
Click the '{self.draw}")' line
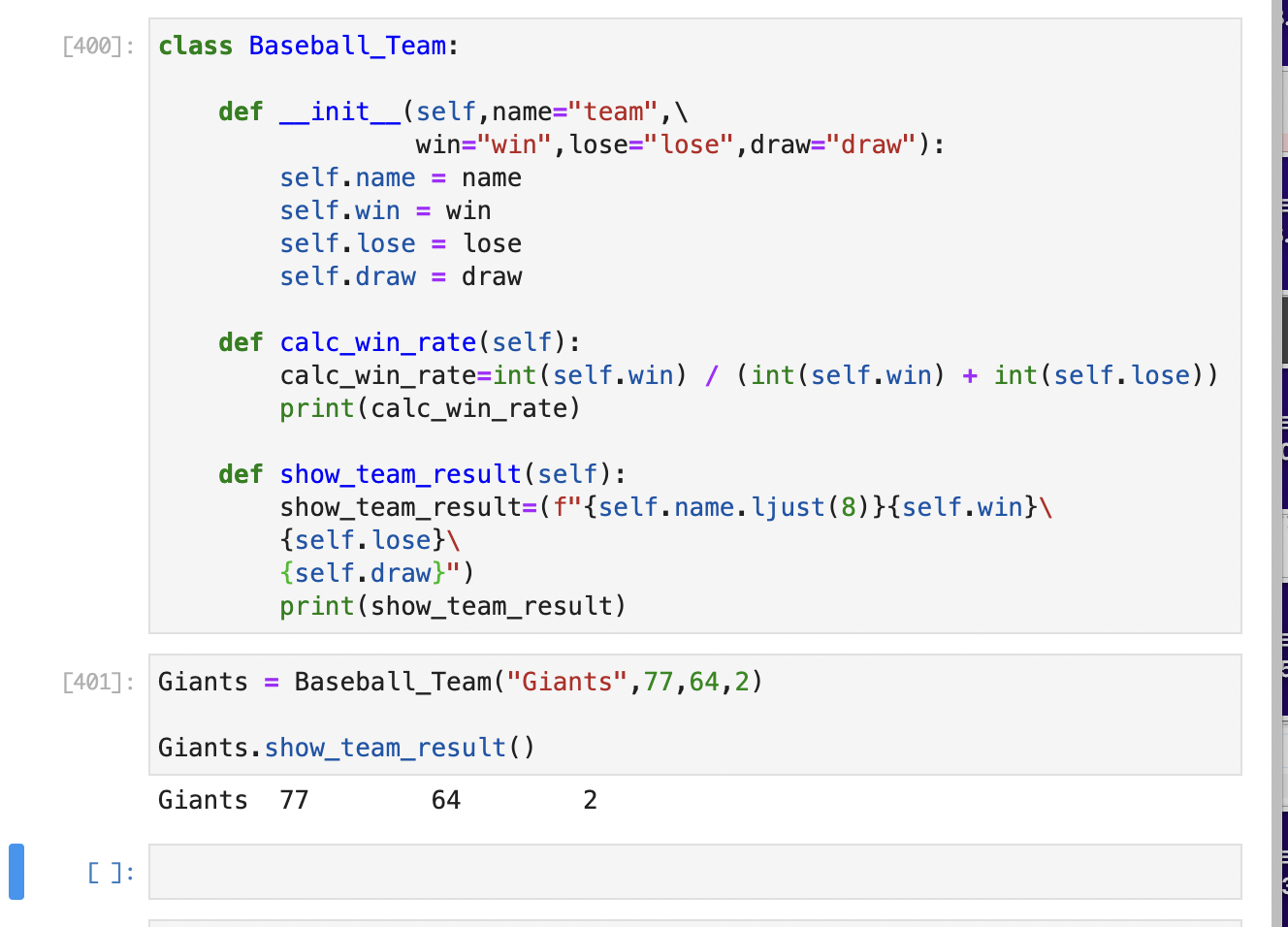click(x=377, y=573)
